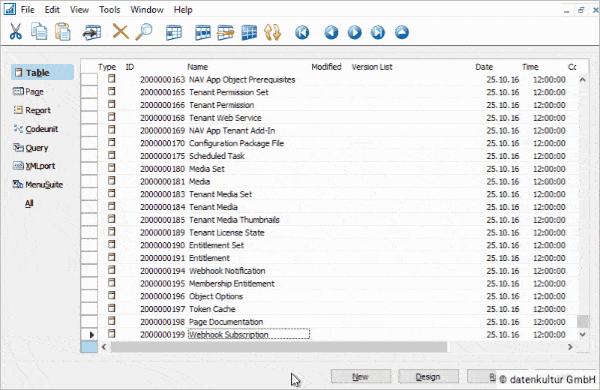Select the Media Set table row
This screenshot has height=390, width=600.
coord(329,169)
